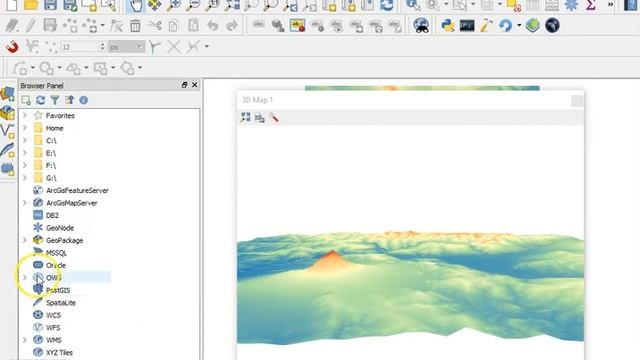Click the green stacked layers plugin icon

[x=533, y=26]
